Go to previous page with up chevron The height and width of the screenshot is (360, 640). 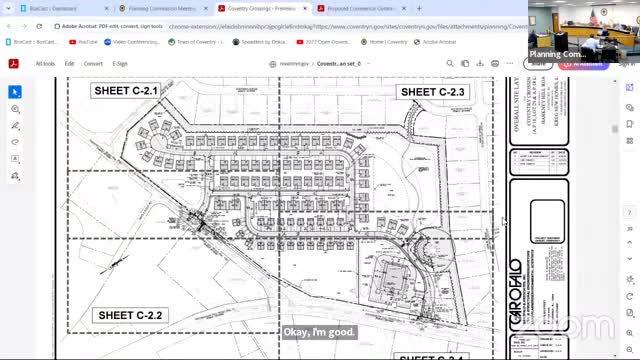(629, 243)
